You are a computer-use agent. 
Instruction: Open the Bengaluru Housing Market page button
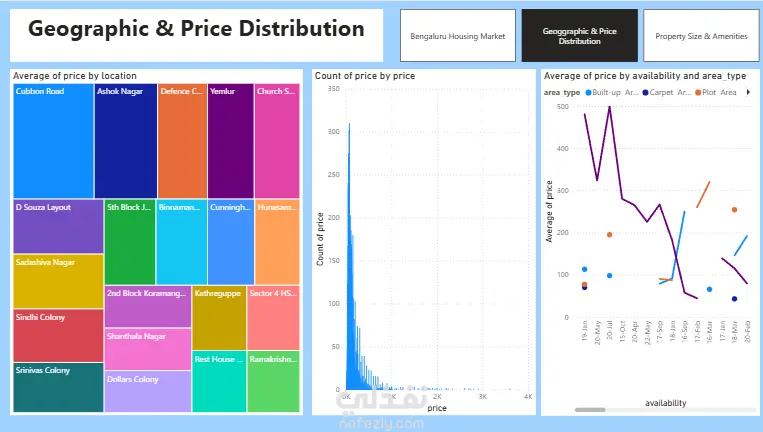458,36
